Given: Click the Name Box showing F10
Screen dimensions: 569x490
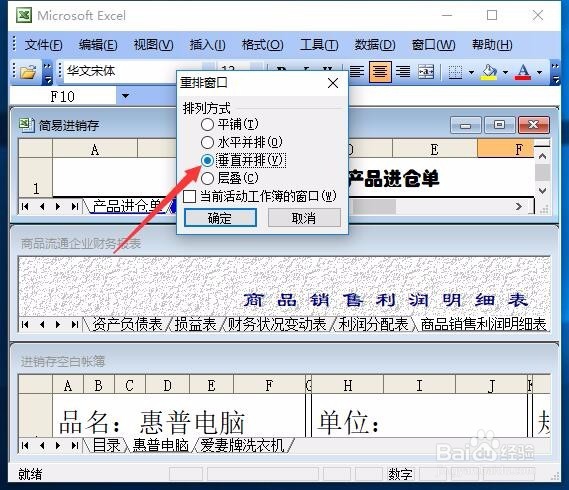Looking at the screenshot, I should 63,97.
